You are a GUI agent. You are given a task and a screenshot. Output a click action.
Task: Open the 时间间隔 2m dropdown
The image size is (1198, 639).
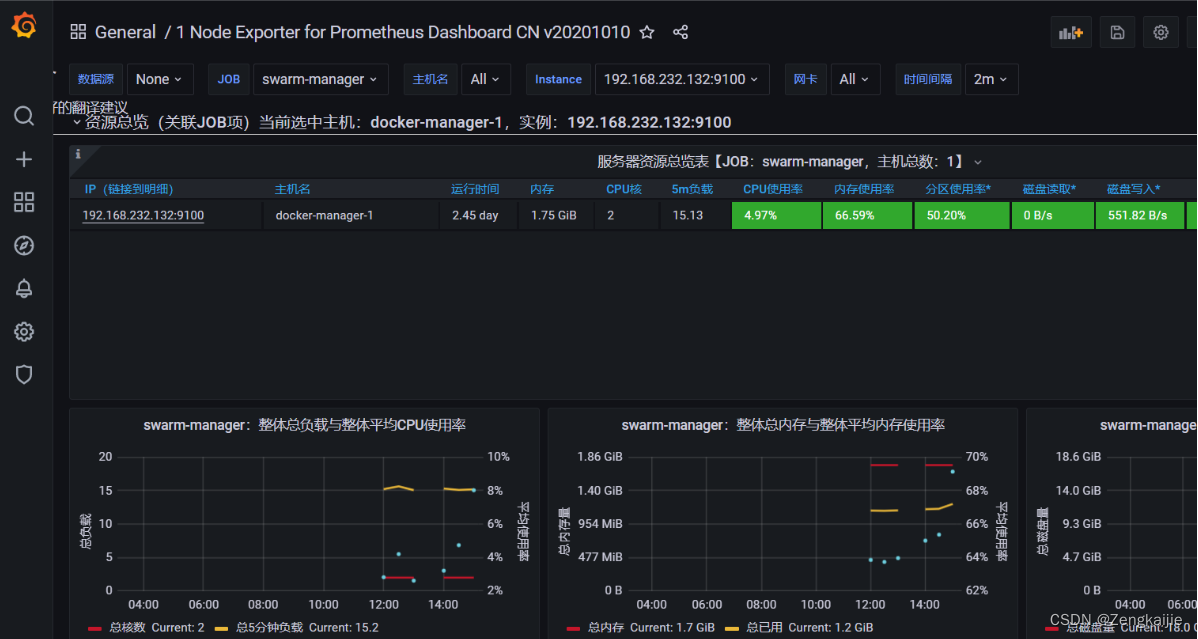click(992, 79)
